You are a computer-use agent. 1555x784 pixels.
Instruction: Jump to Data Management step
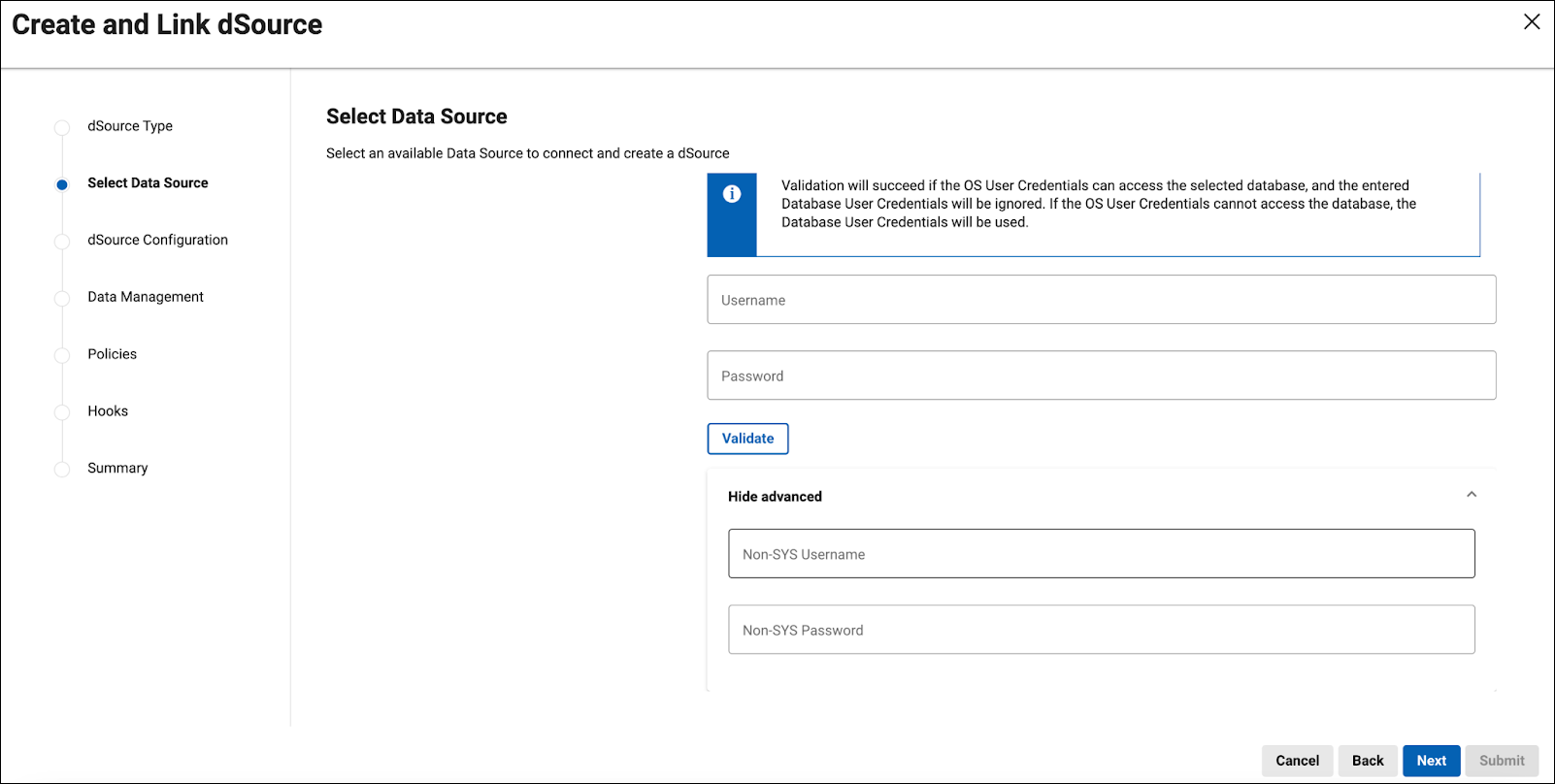tap(146, 297)
